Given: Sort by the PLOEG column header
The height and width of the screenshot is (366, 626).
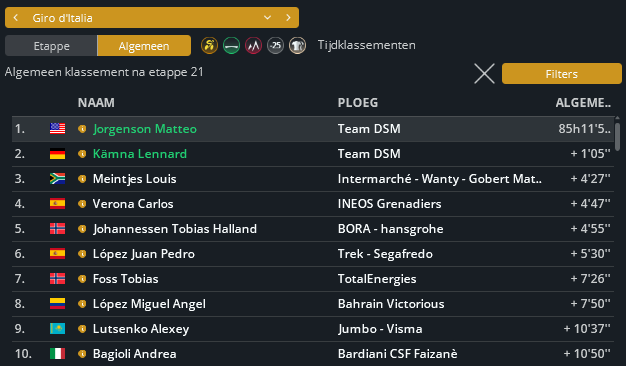Looking at the screenshot, I should coord(358,103).
